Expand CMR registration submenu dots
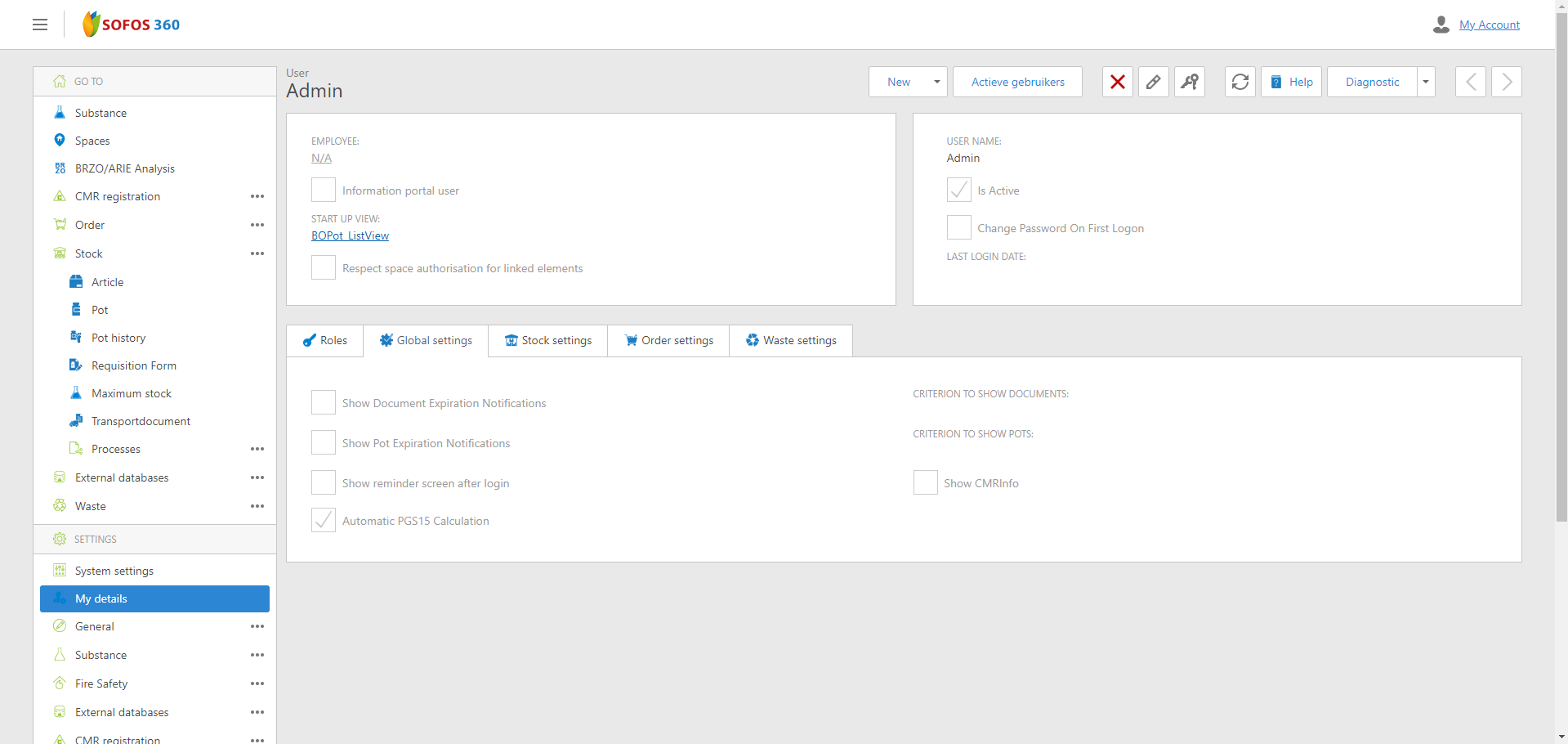1568x744 pixels. click(x=257, y=196)
